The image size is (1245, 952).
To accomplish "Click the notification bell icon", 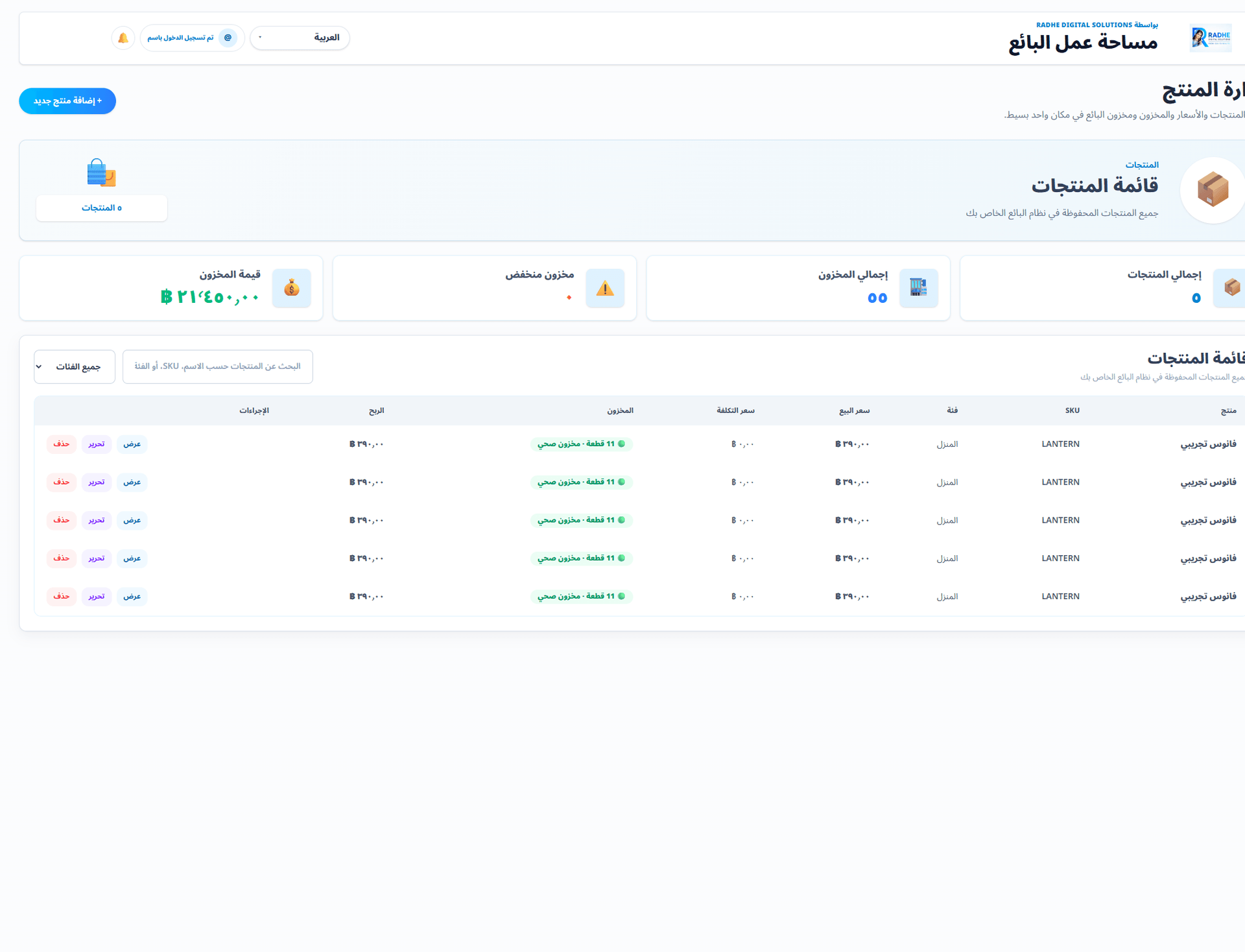I will pos(123,38).
